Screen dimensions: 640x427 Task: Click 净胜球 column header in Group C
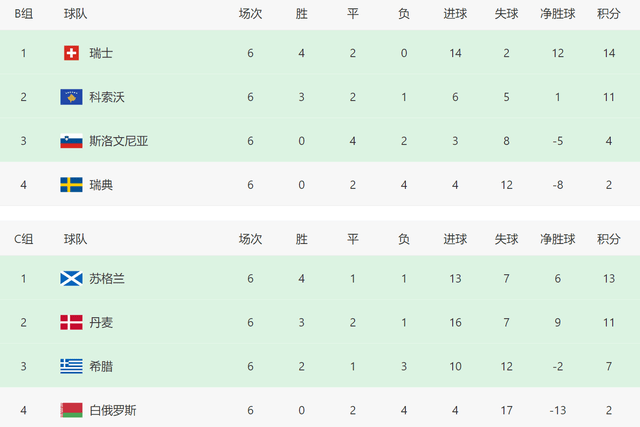pos(557,239)
